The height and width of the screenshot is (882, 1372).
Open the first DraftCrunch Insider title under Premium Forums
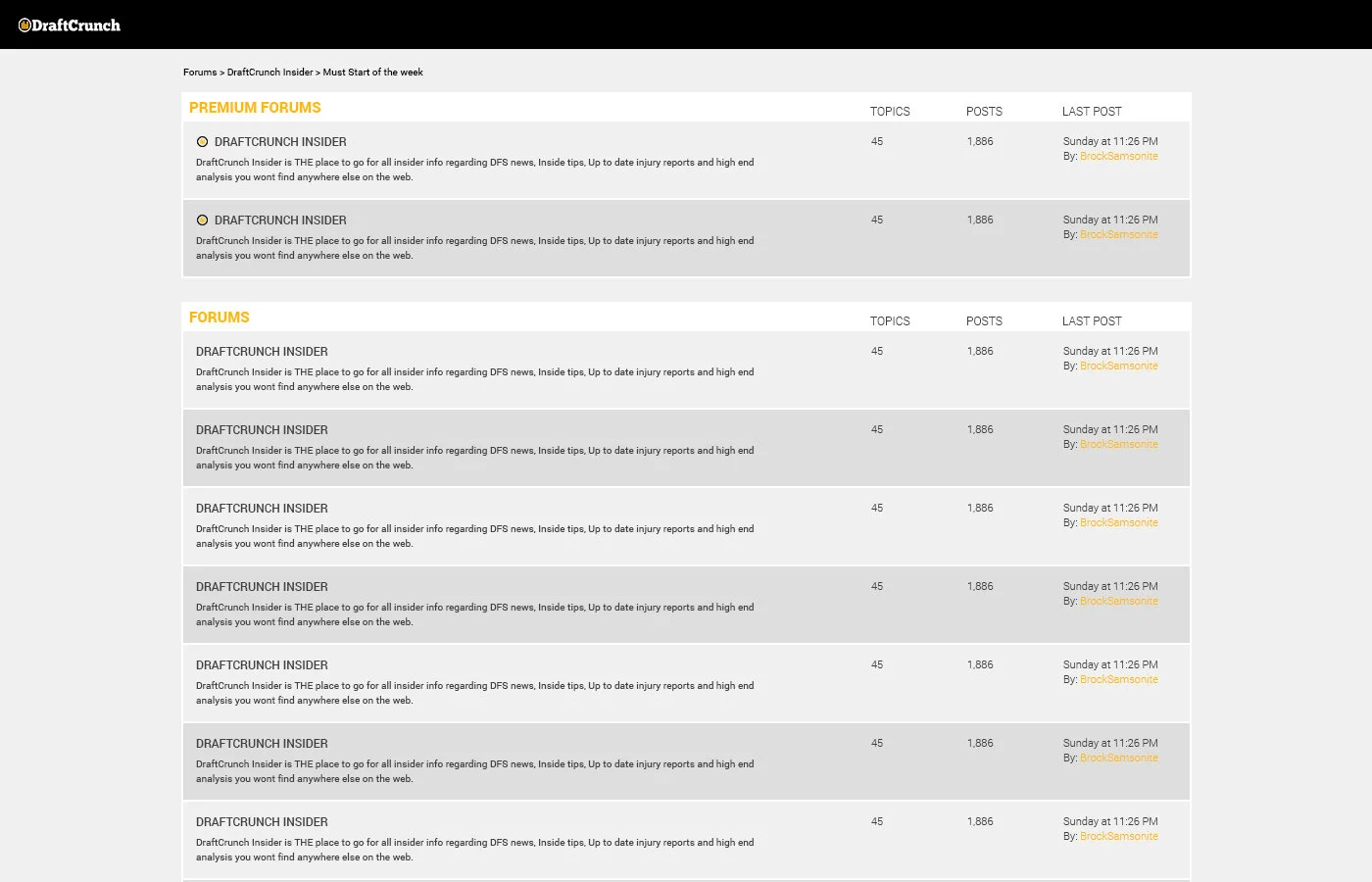(x=280, y=142)
